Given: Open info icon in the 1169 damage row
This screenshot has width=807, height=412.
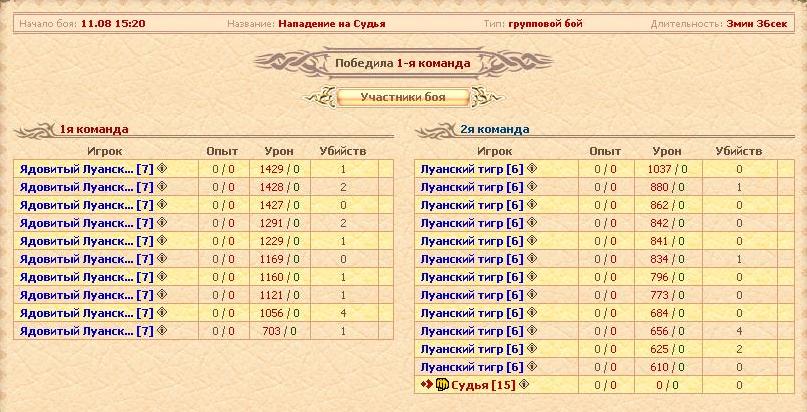Looking at the screenshot, I should point(162,258).
